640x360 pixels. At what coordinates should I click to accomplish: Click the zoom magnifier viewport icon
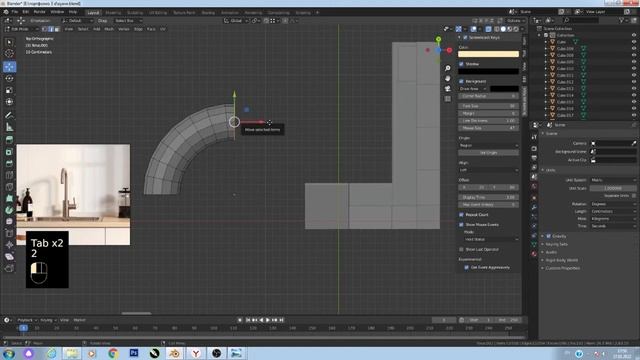(448, 68)
